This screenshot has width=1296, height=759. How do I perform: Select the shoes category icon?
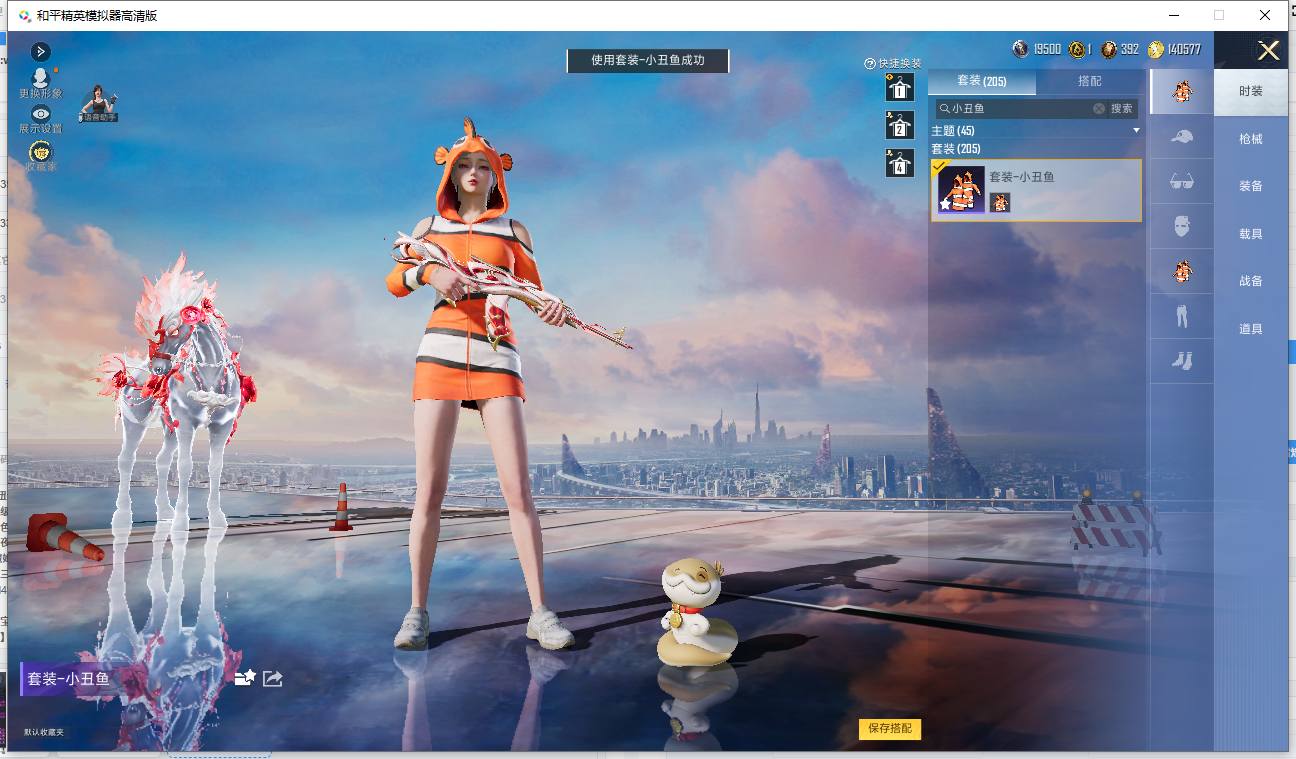[x=1182, y=361]
